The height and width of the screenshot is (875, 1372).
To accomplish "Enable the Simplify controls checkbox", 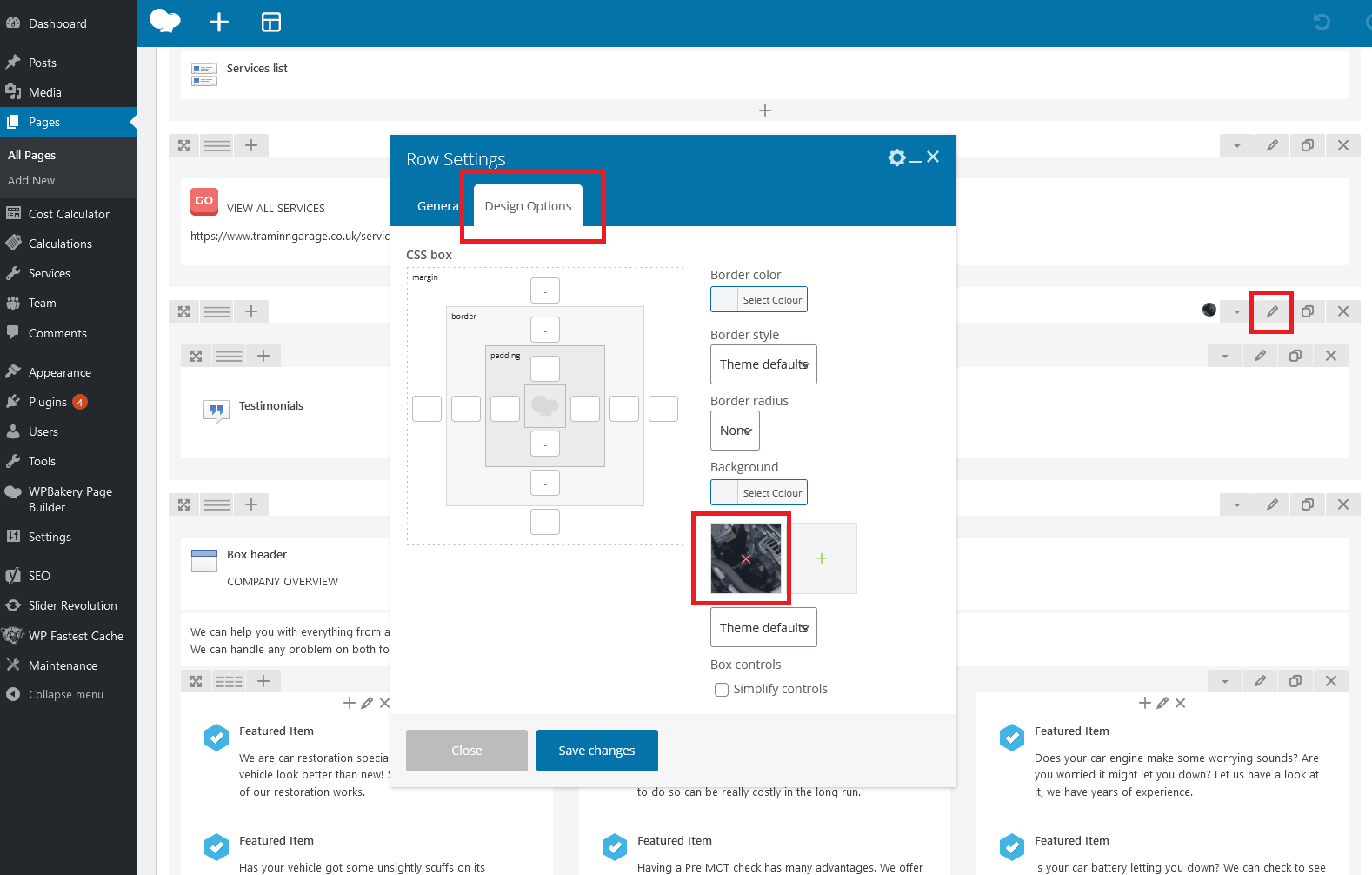I will pos(722,690).
